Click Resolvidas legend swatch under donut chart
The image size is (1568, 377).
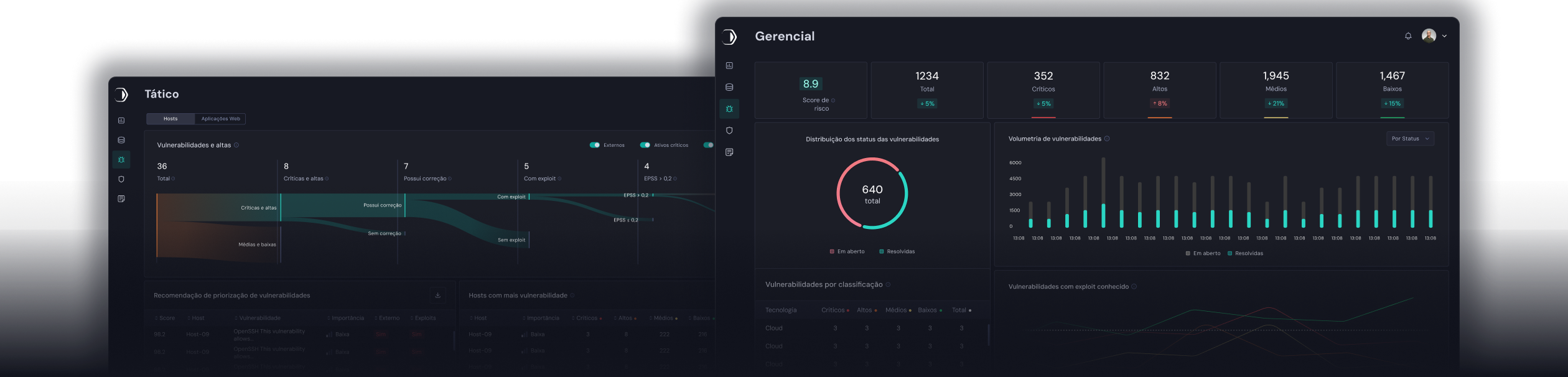tap(882, 251)
